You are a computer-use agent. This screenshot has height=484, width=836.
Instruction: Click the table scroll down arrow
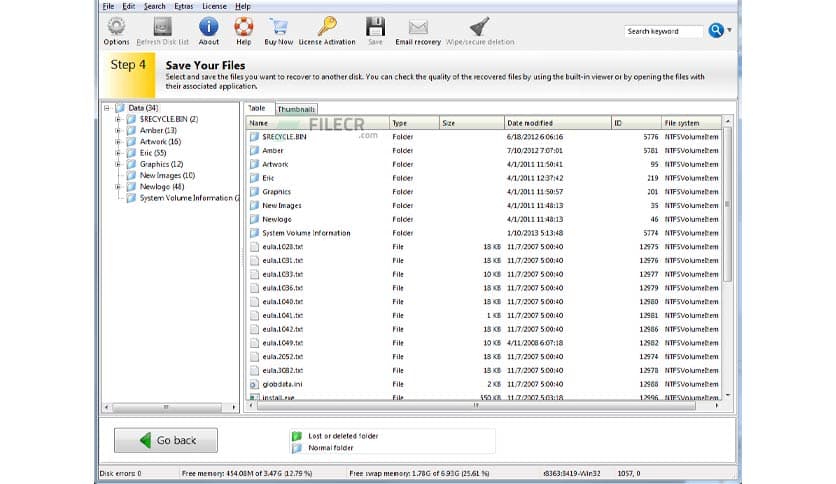727,395
